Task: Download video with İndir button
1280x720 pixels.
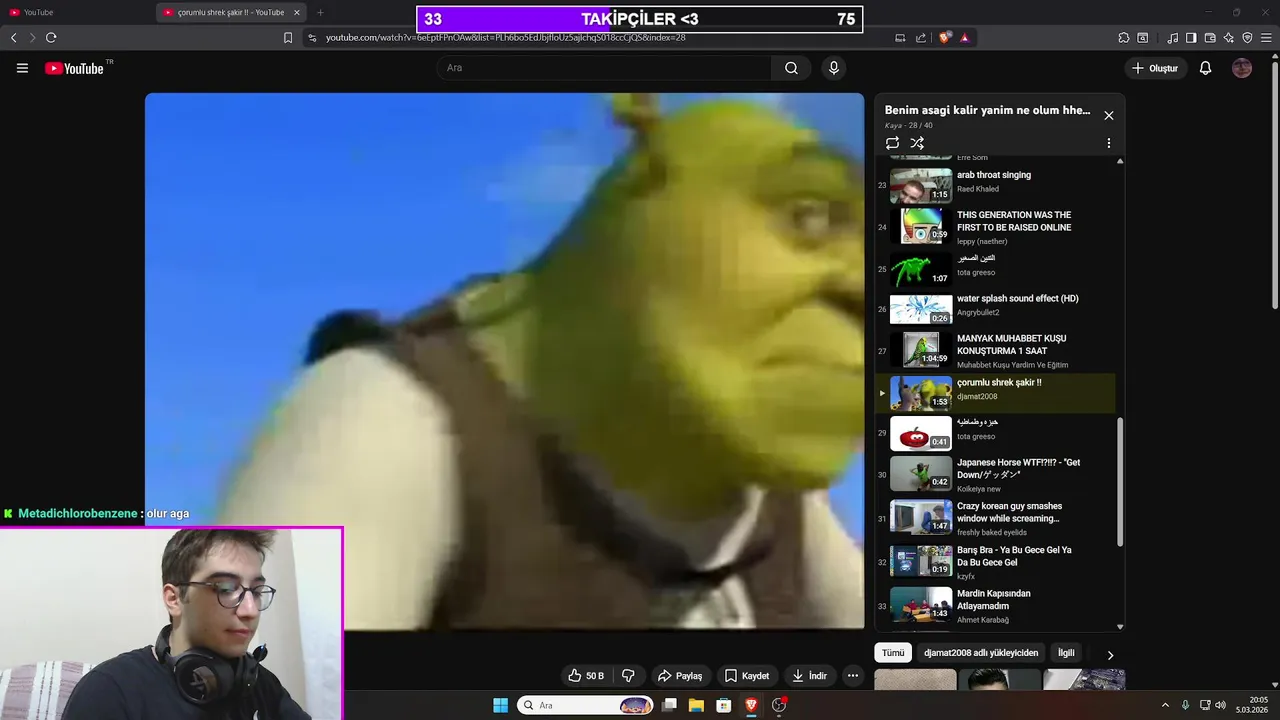Action: pos(809,676)
